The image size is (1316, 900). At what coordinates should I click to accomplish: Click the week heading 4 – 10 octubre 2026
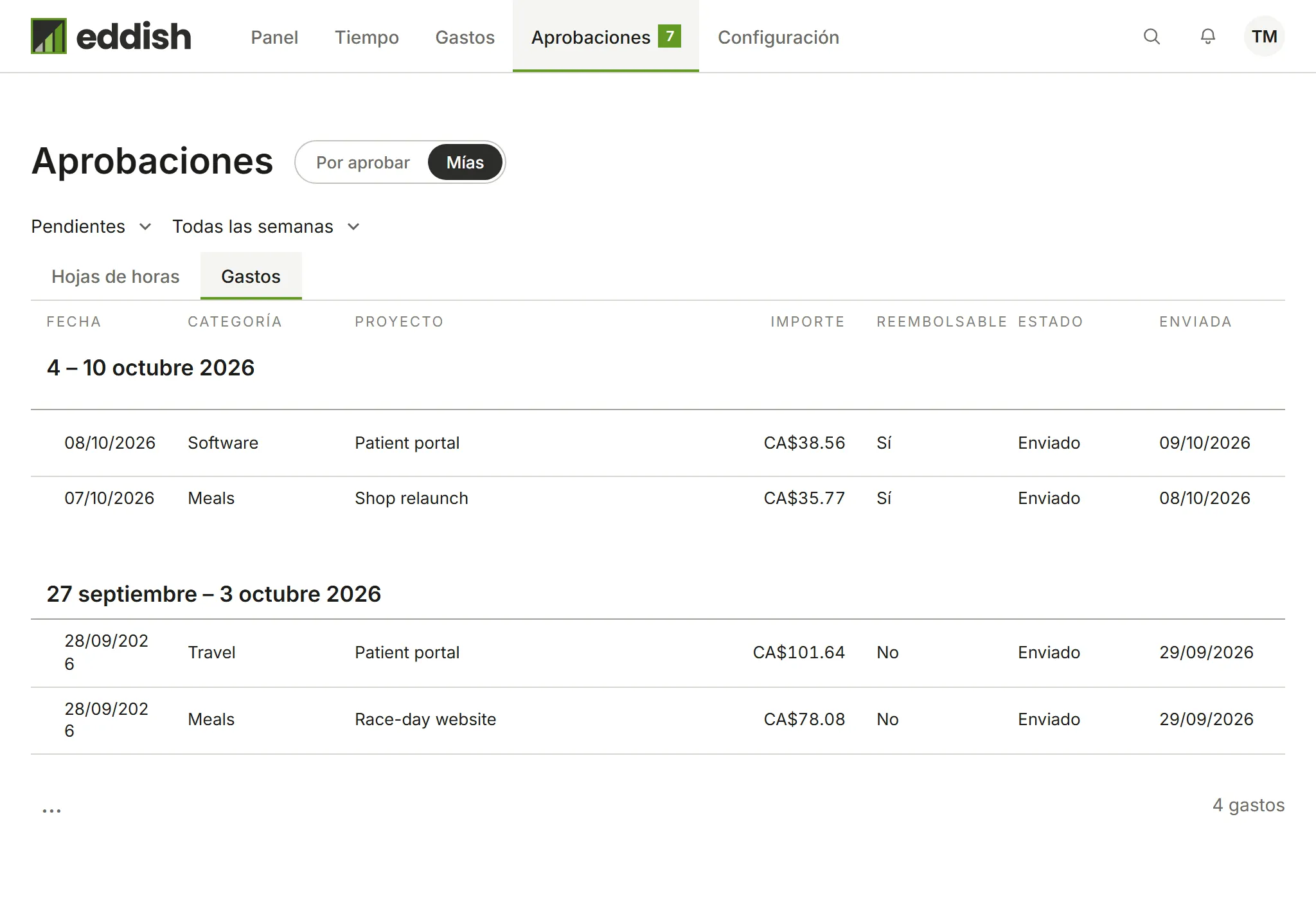coord(151,368)
